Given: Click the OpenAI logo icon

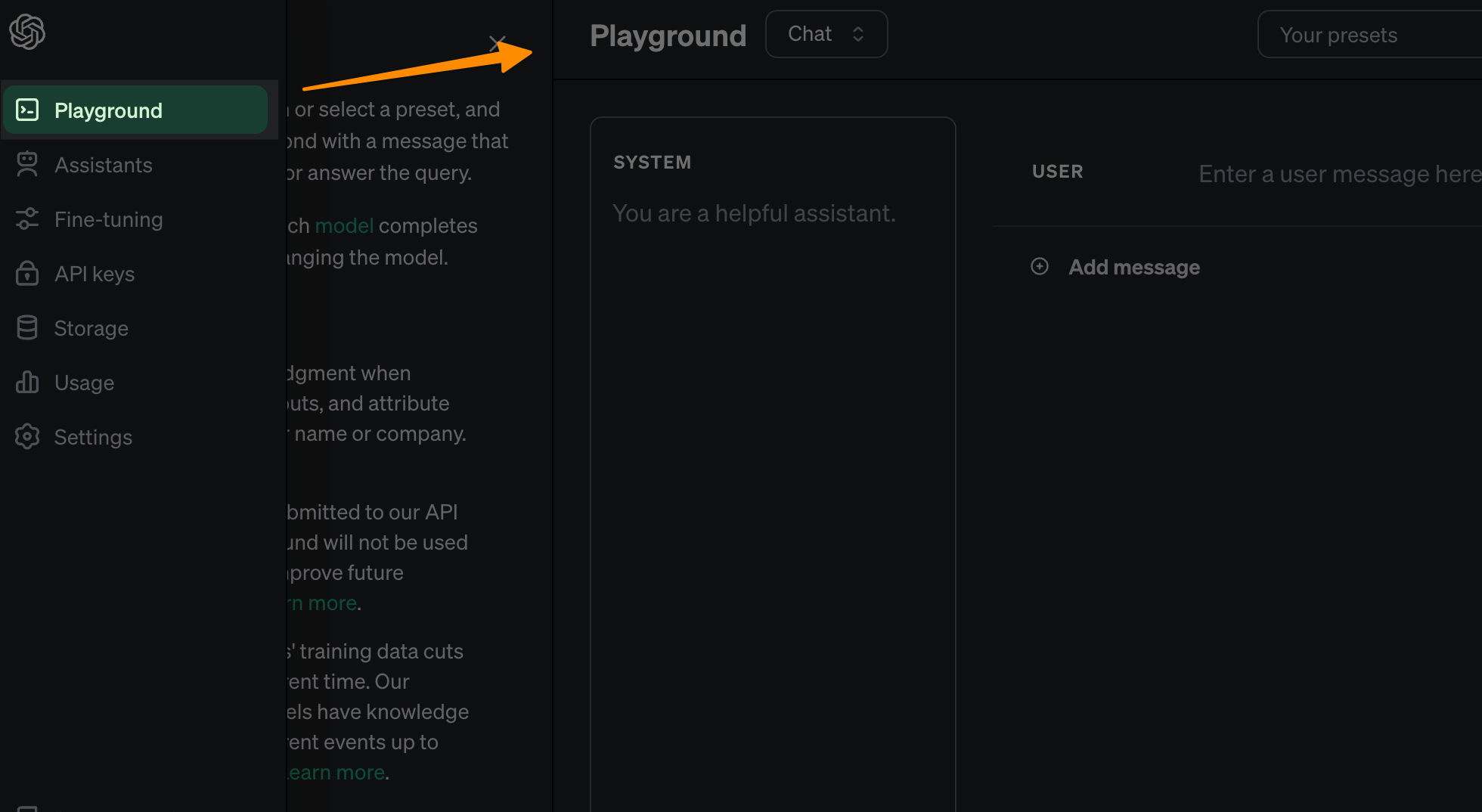Looking at the screenshot, I should 27,32.
